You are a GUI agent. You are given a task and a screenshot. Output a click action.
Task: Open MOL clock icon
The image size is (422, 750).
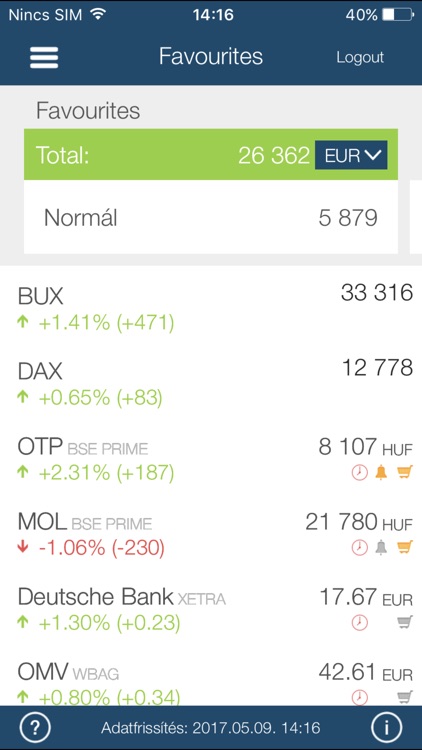pyautogui.click(x=360, y=547)
